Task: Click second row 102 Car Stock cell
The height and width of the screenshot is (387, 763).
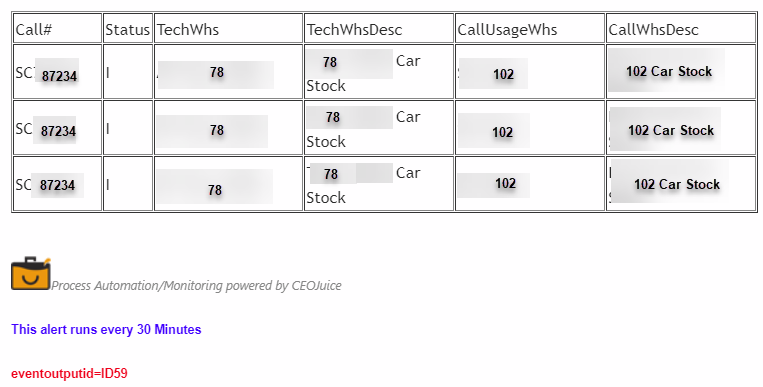Action: coord(681,128)
